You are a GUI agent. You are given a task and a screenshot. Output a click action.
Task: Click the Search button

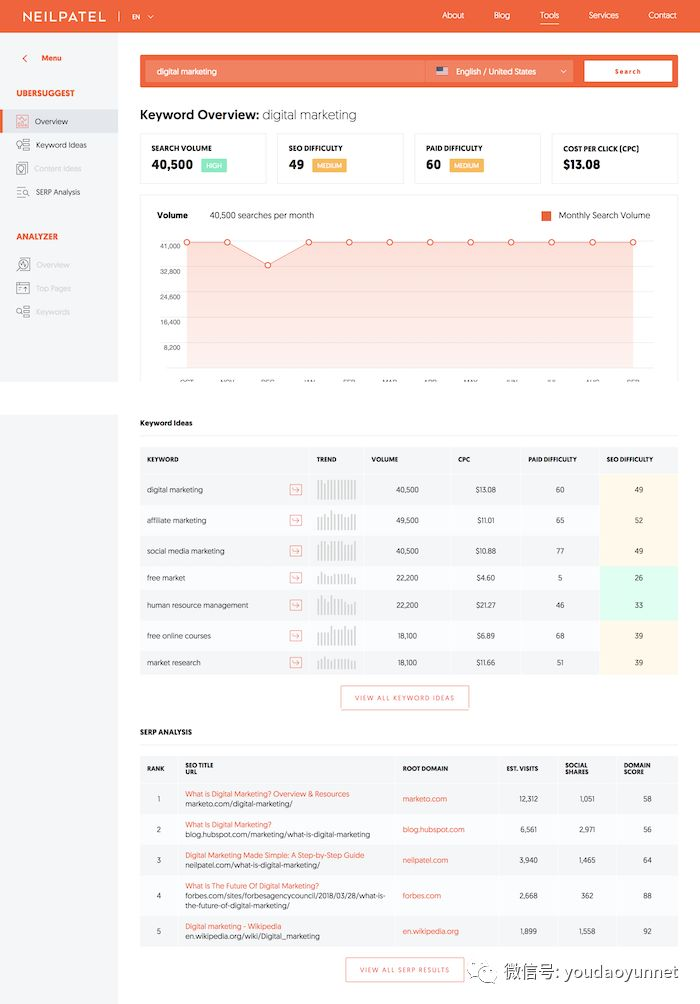628,71
